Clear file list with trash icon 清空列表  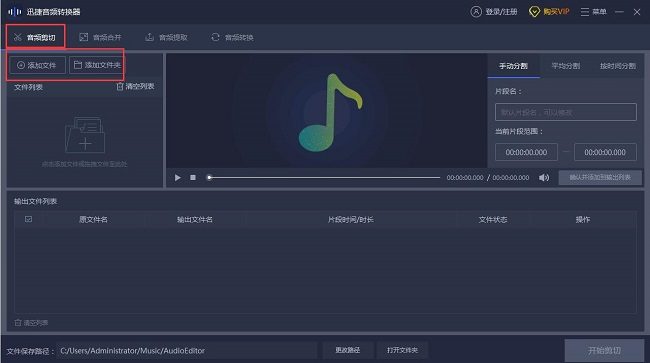(x=120, y=86)
